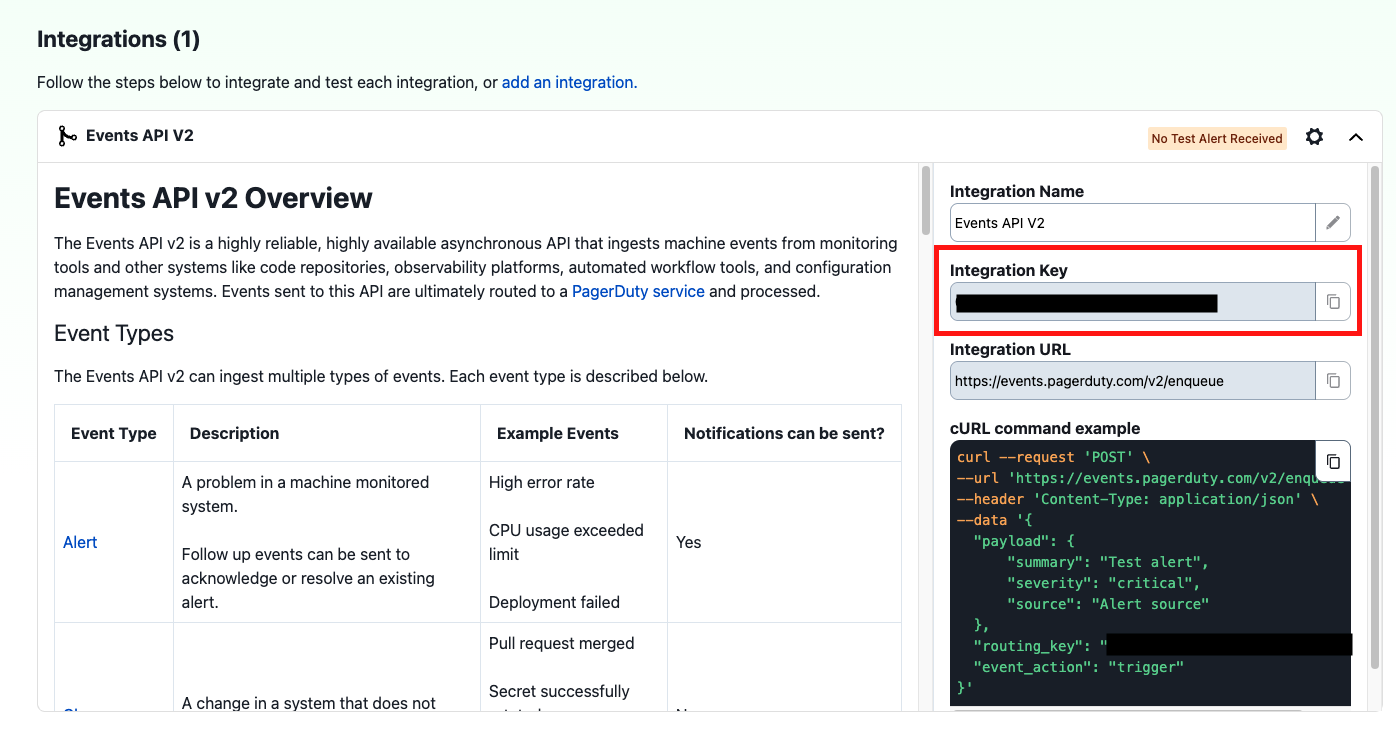The image size is (1396, 729).
Task: Copy the Integration URL to clipboard
Action: [x=1334, y=380]
